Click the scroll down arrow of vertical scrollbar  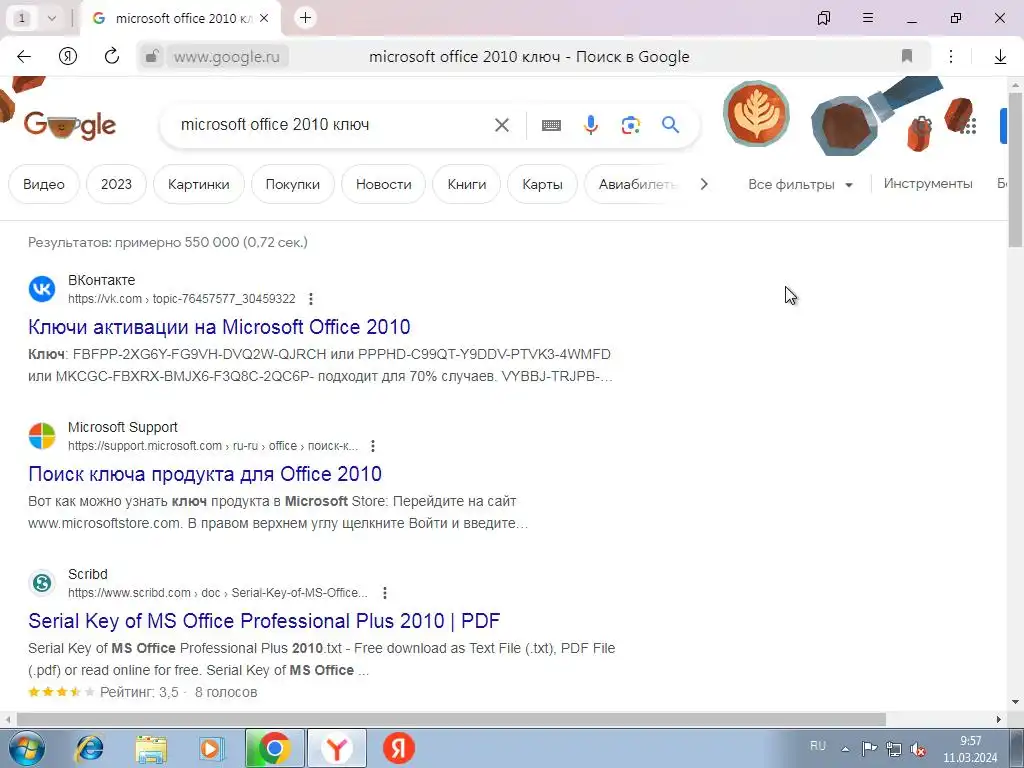1015,702
